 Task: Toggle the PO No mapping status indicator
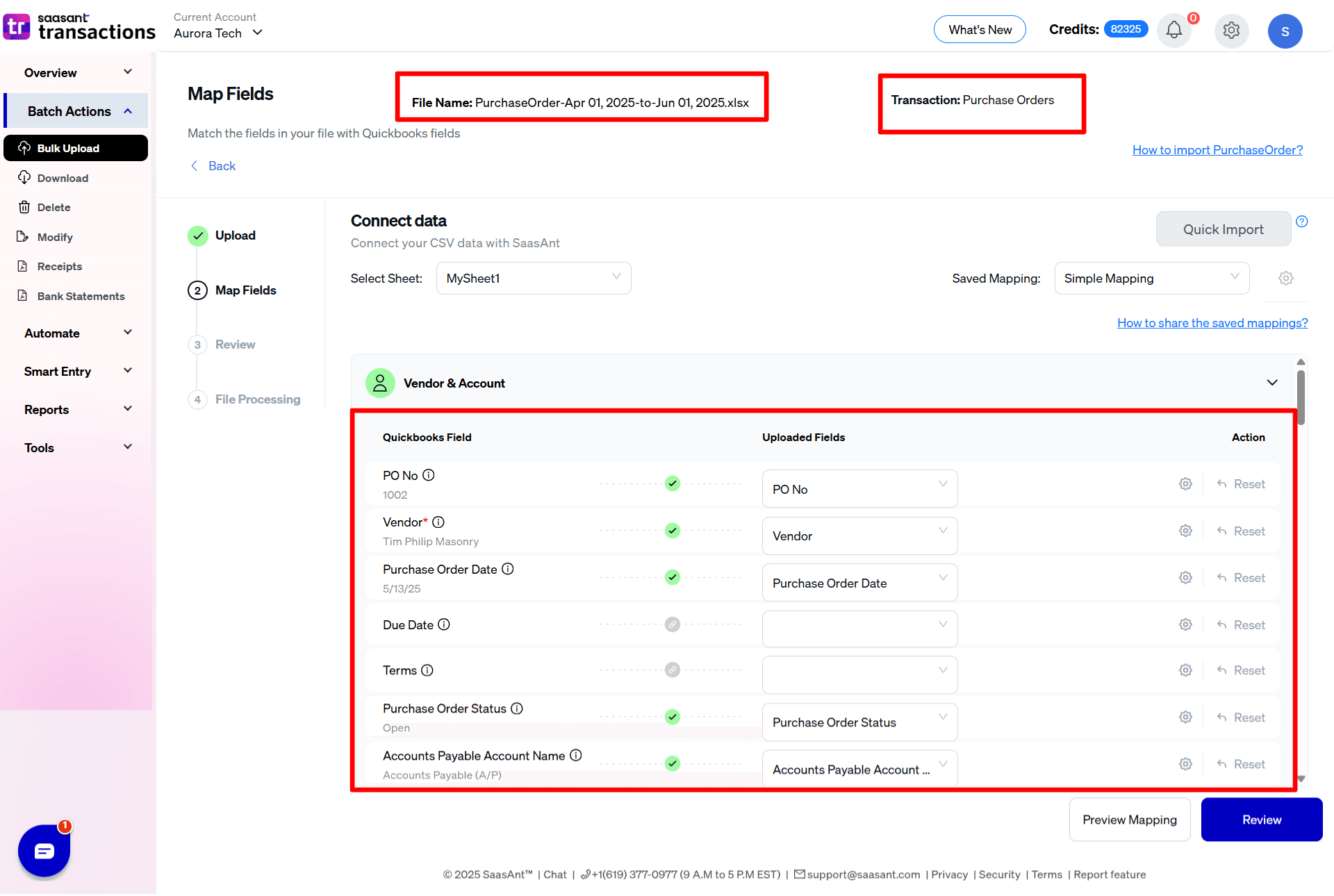point(672,483)
